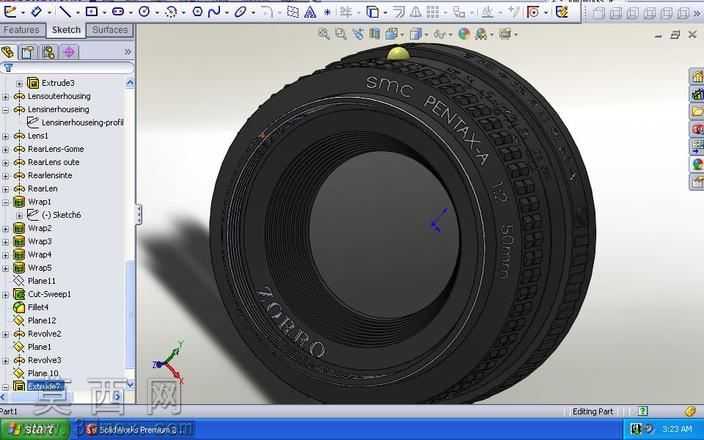Open the Spline tool dropdown arrow
This screenshot has width=704, height=440.
[x=226, y=13]
